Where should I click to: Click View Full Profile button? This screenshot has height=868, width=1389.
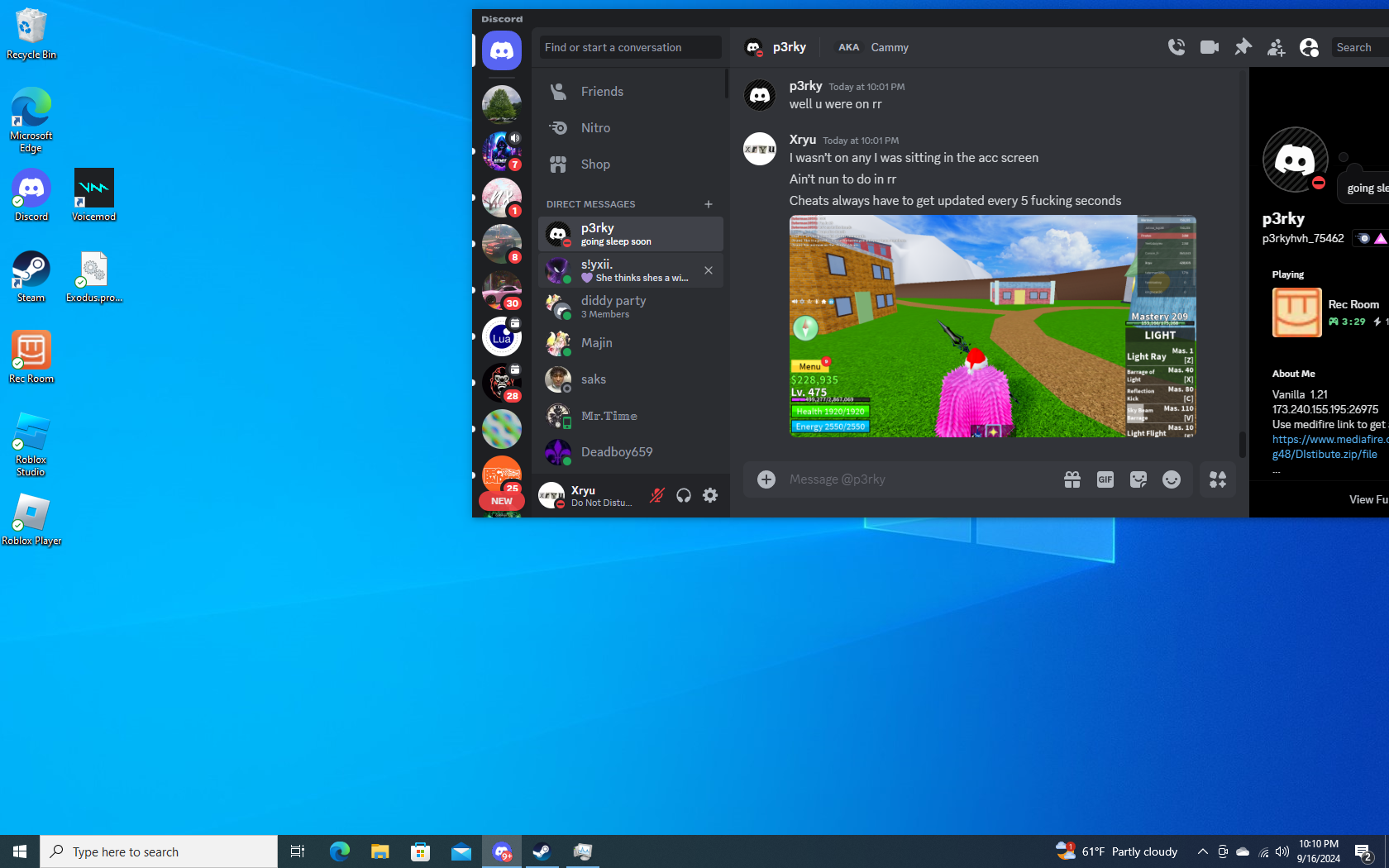pyautogui.click(x=1370, y=499)
